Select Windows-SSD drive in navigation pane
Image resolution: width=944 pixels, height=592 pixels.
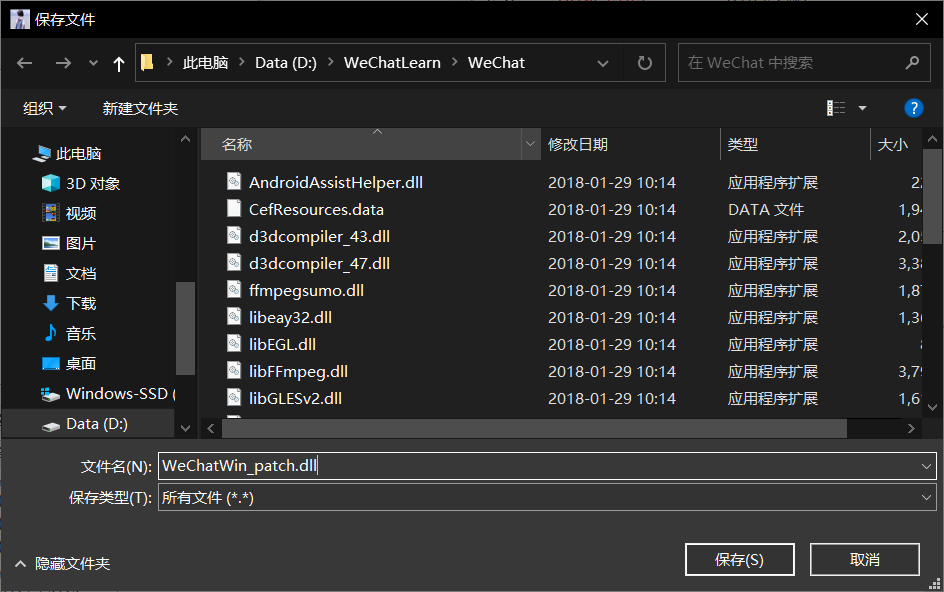108,394
